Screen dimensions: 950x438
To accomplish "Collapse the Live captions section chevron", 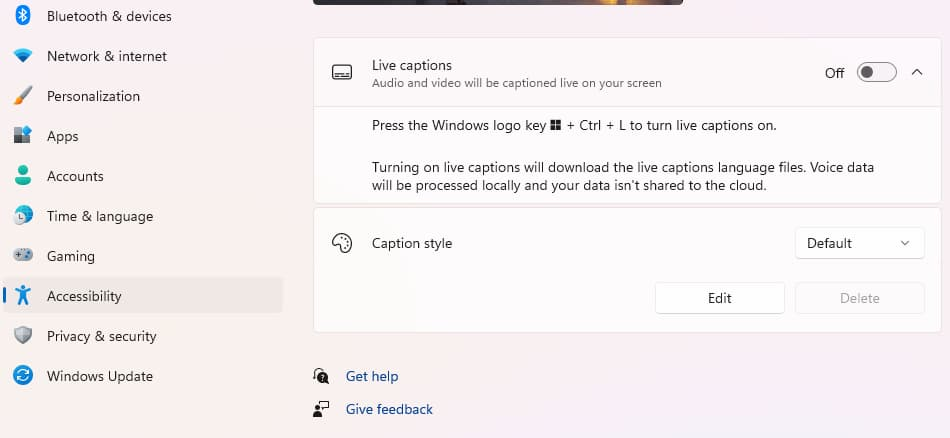I will pos(917,72).
